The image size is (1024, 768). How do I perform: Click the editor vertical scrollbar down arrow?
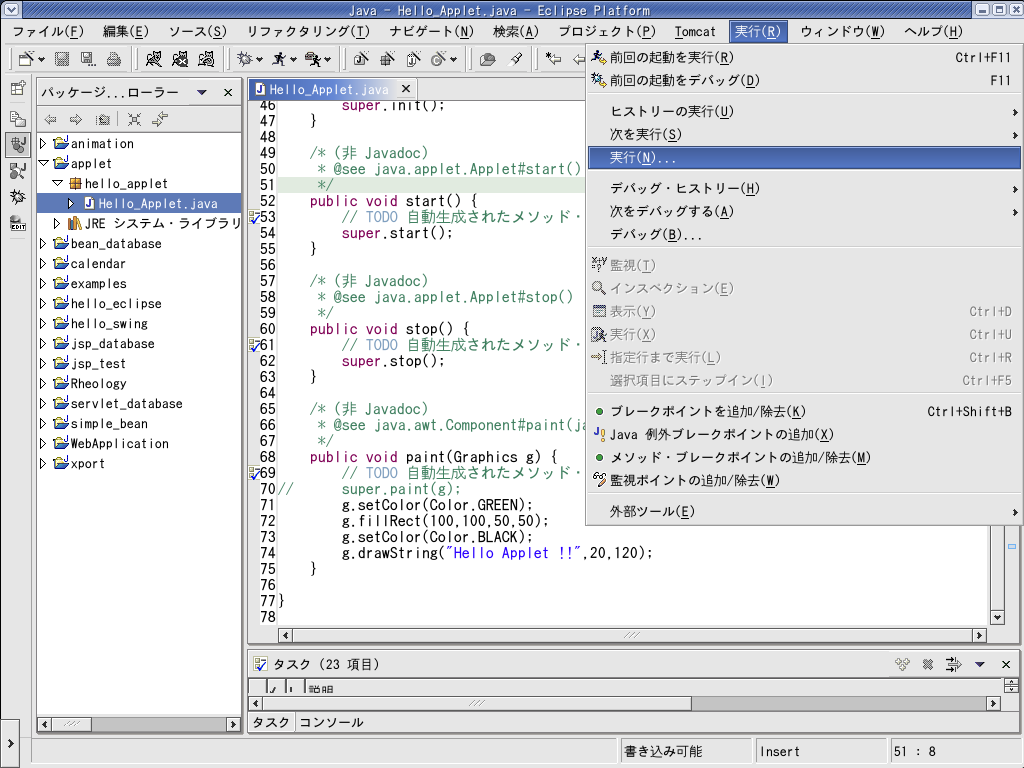(997, 617)
